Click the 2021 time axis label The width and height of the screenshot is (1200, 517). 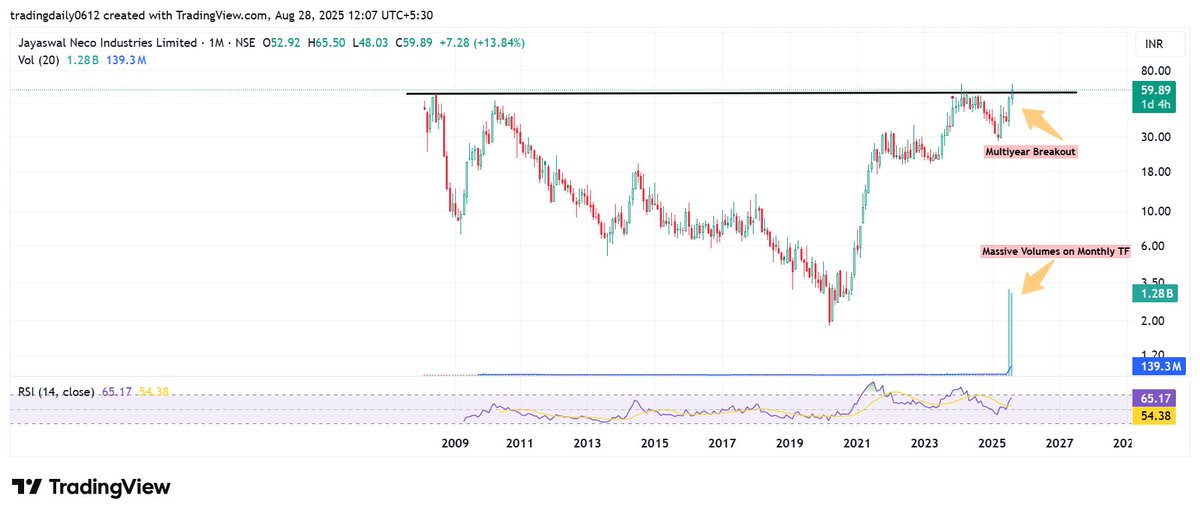point(856,443)
